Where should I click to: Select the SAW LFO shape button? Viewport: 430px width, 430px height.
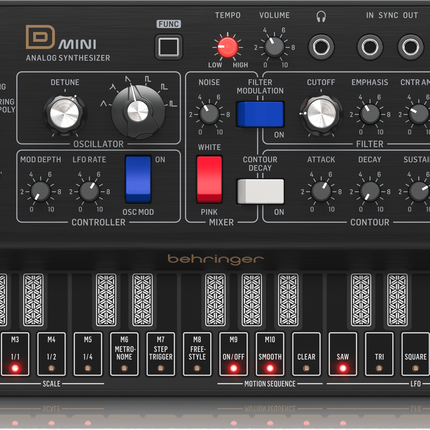point(343,354)
